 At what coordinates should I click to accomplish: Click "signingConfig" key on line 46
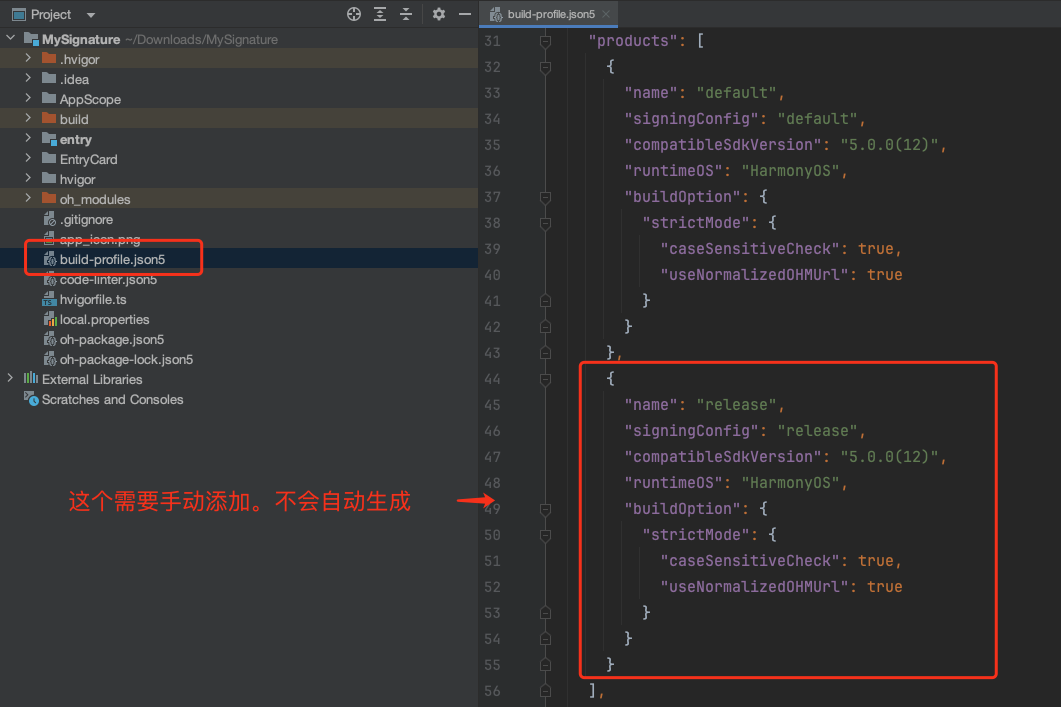pyautogui.click(x=692, y=431)
